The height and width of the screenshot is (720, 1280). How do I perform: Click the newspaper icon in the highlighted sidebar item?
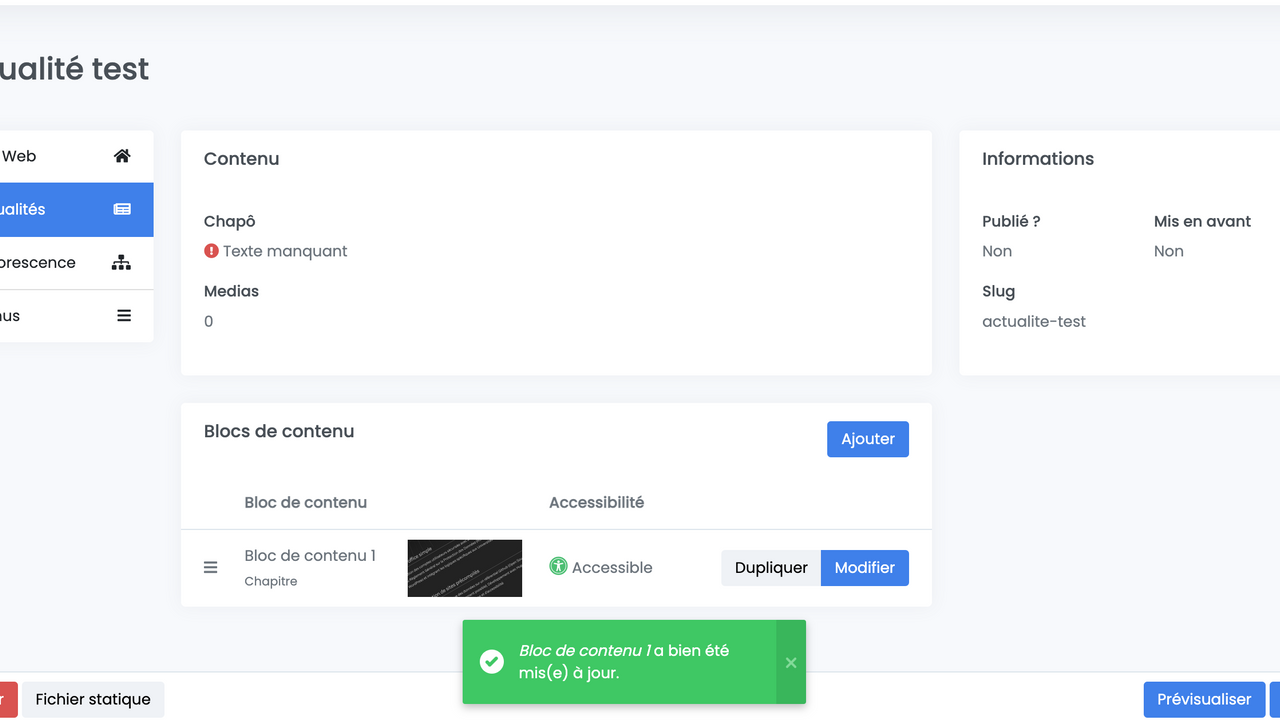[122, 209]
